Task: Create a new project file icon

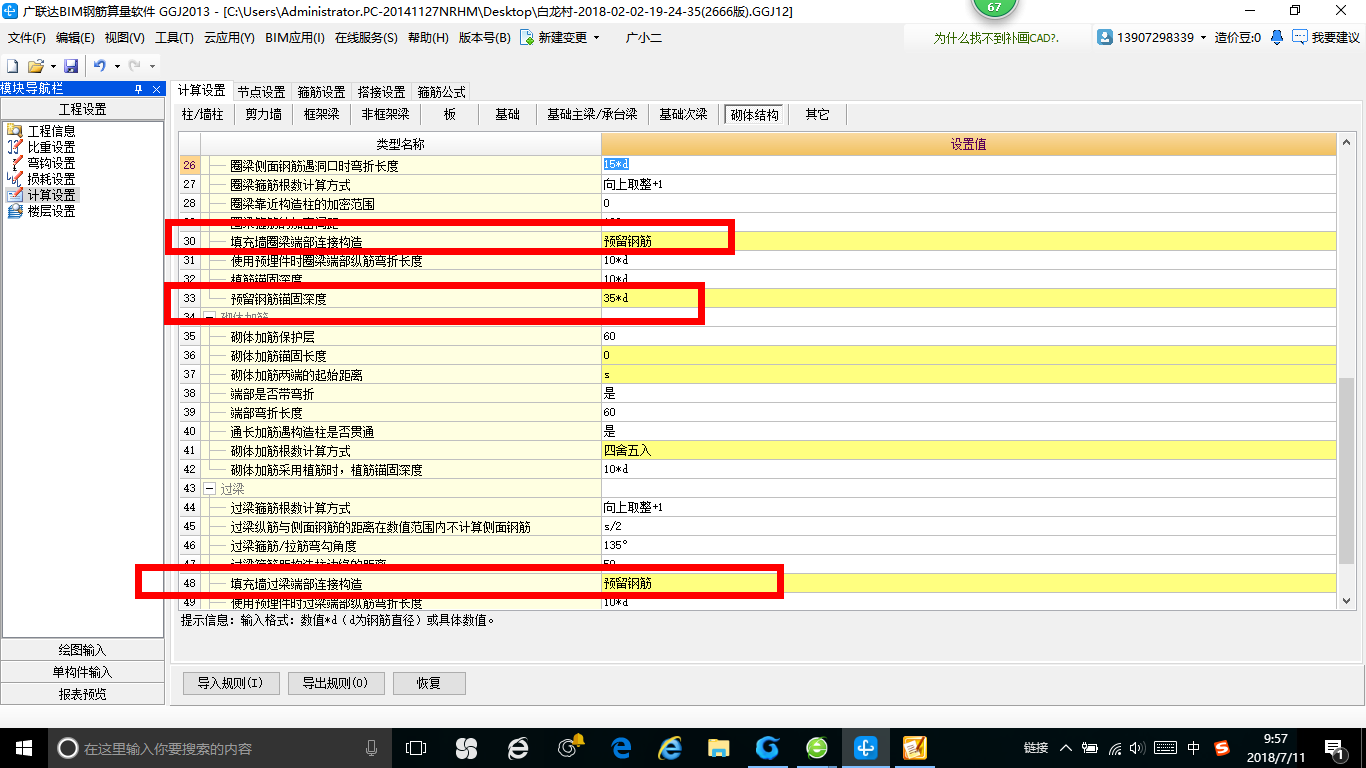Action: (11, 65)
